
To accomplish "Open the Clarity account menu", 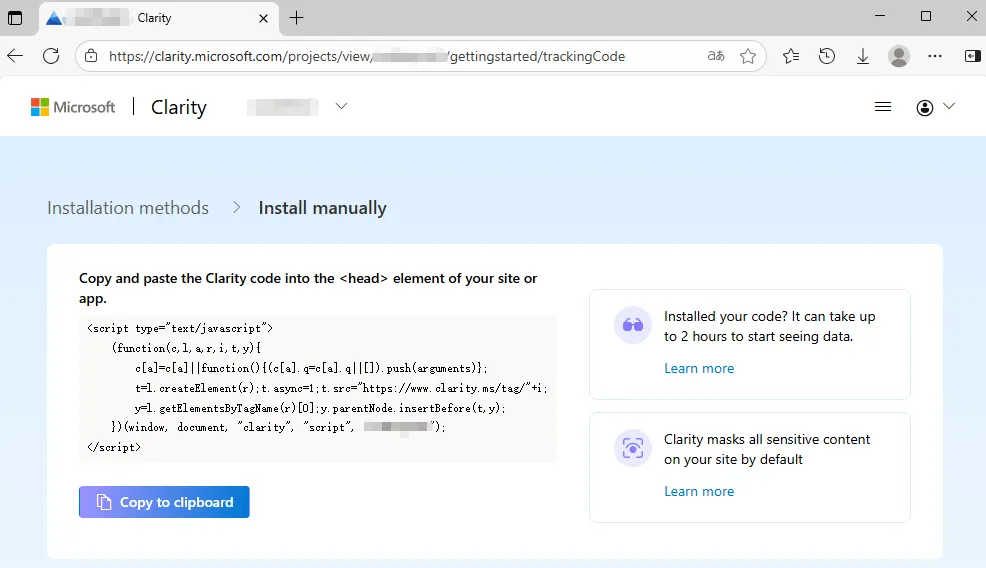I will tap(935, 108).
